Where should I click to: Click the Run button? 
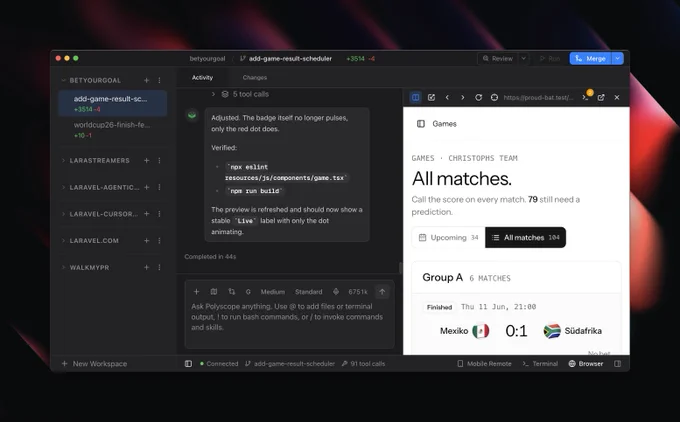click(549, 59)
